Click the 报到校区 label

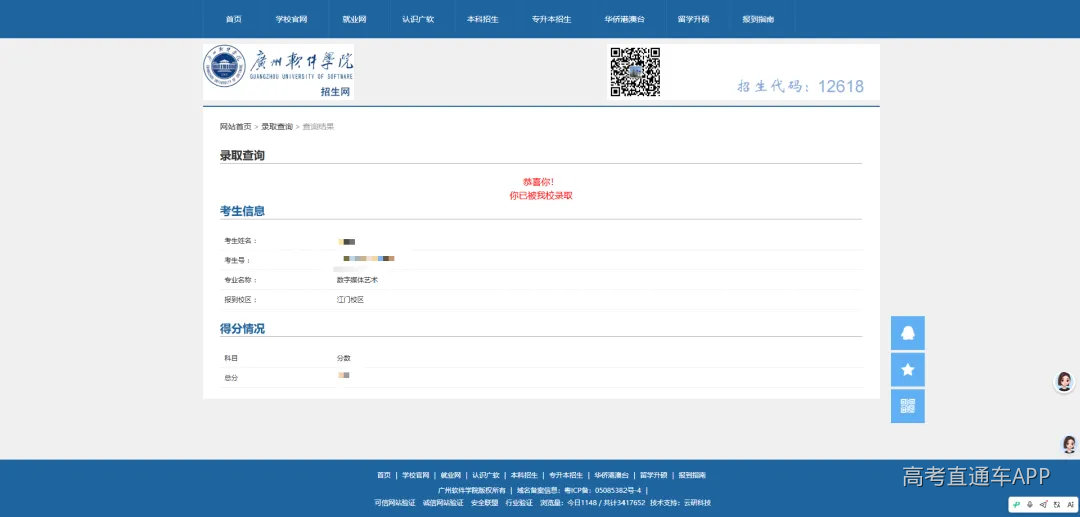point(240,300)
